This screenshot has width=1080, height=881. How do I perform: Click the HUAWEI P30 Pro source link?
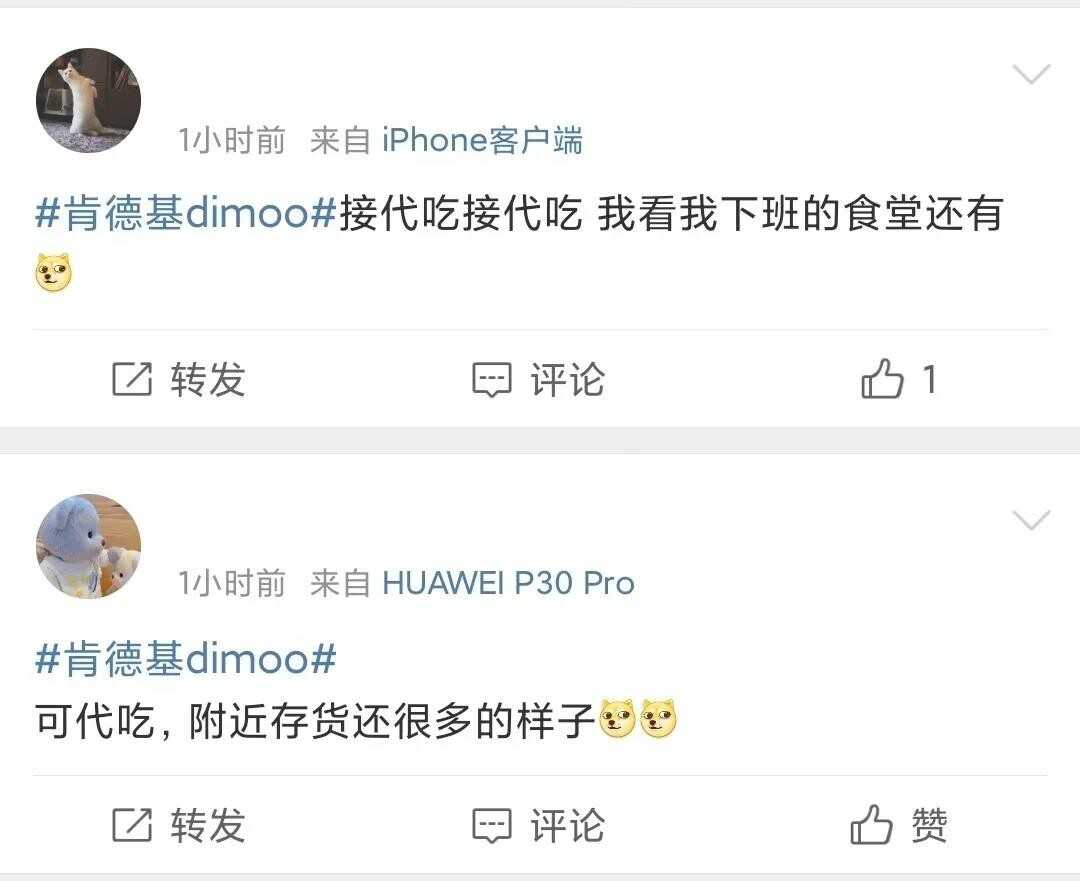point(508,583)
